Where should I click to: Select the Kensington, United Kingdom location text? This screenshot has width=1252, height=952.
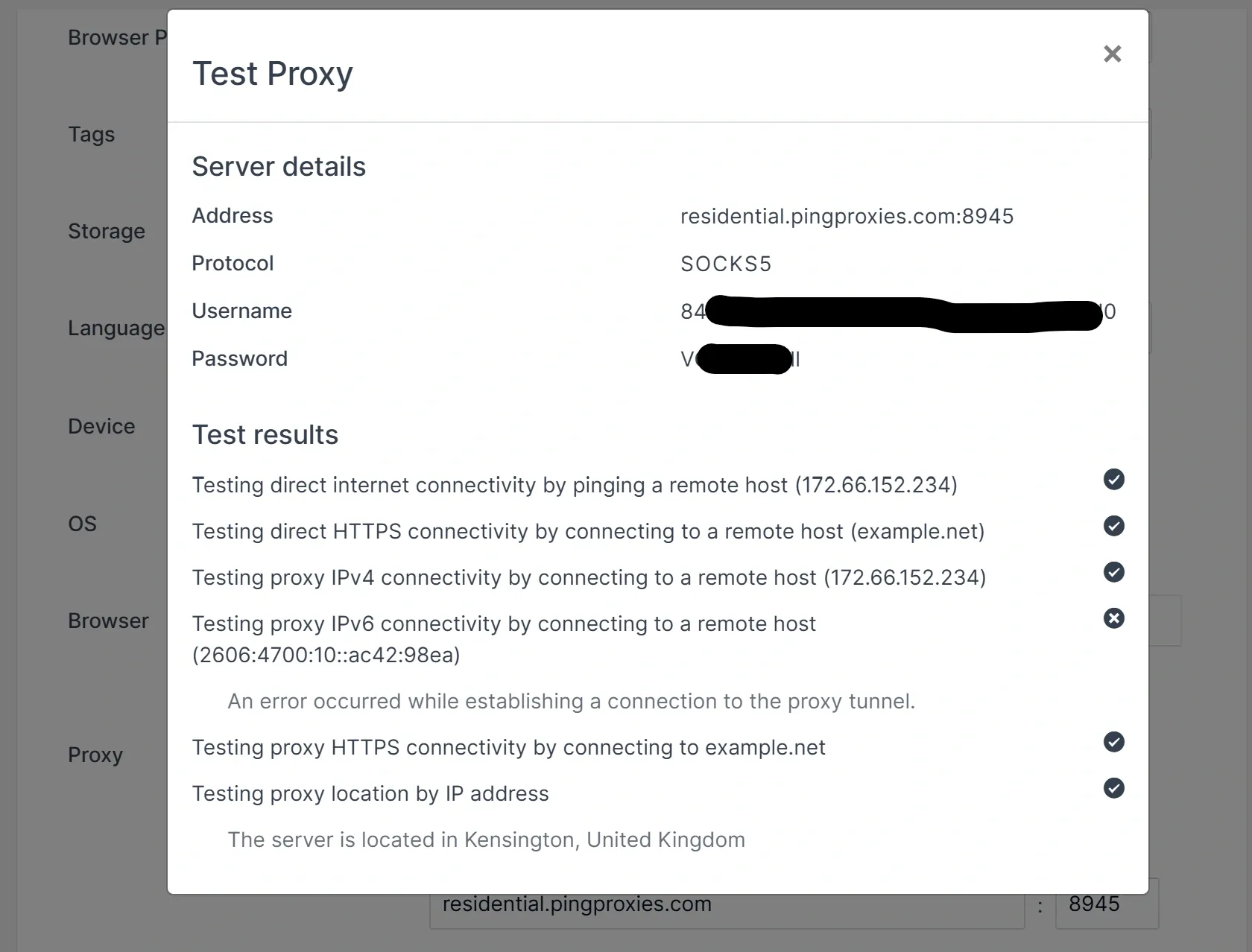[486, 840]
